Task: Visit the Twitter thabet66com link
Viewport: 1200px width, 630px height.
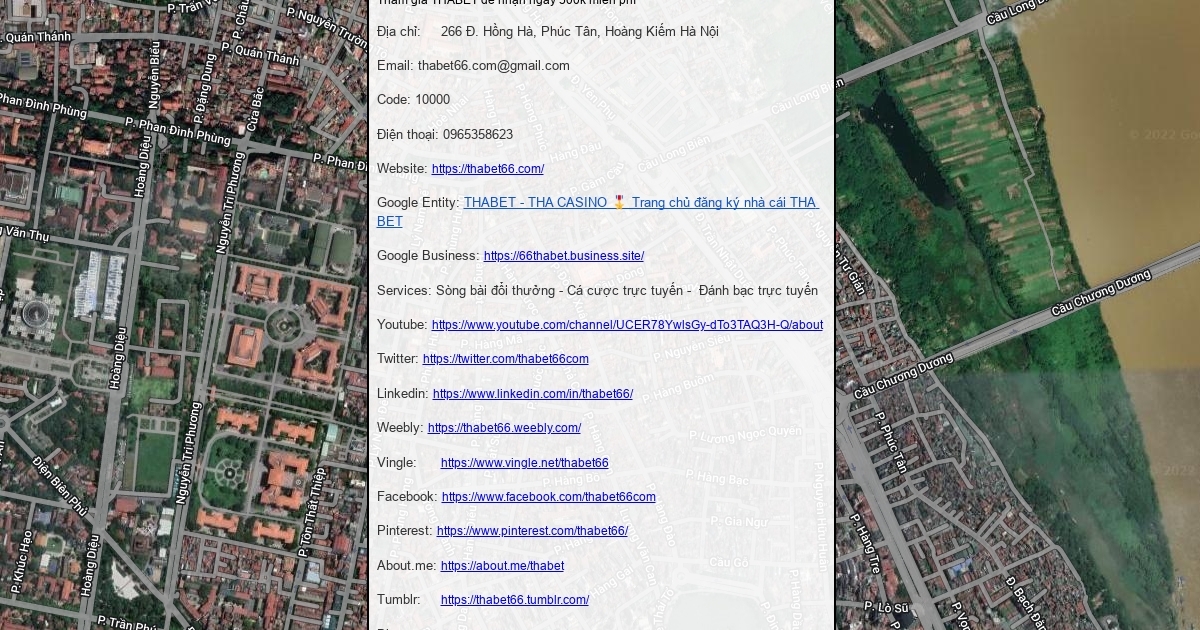Action: (x=505, y=359)
